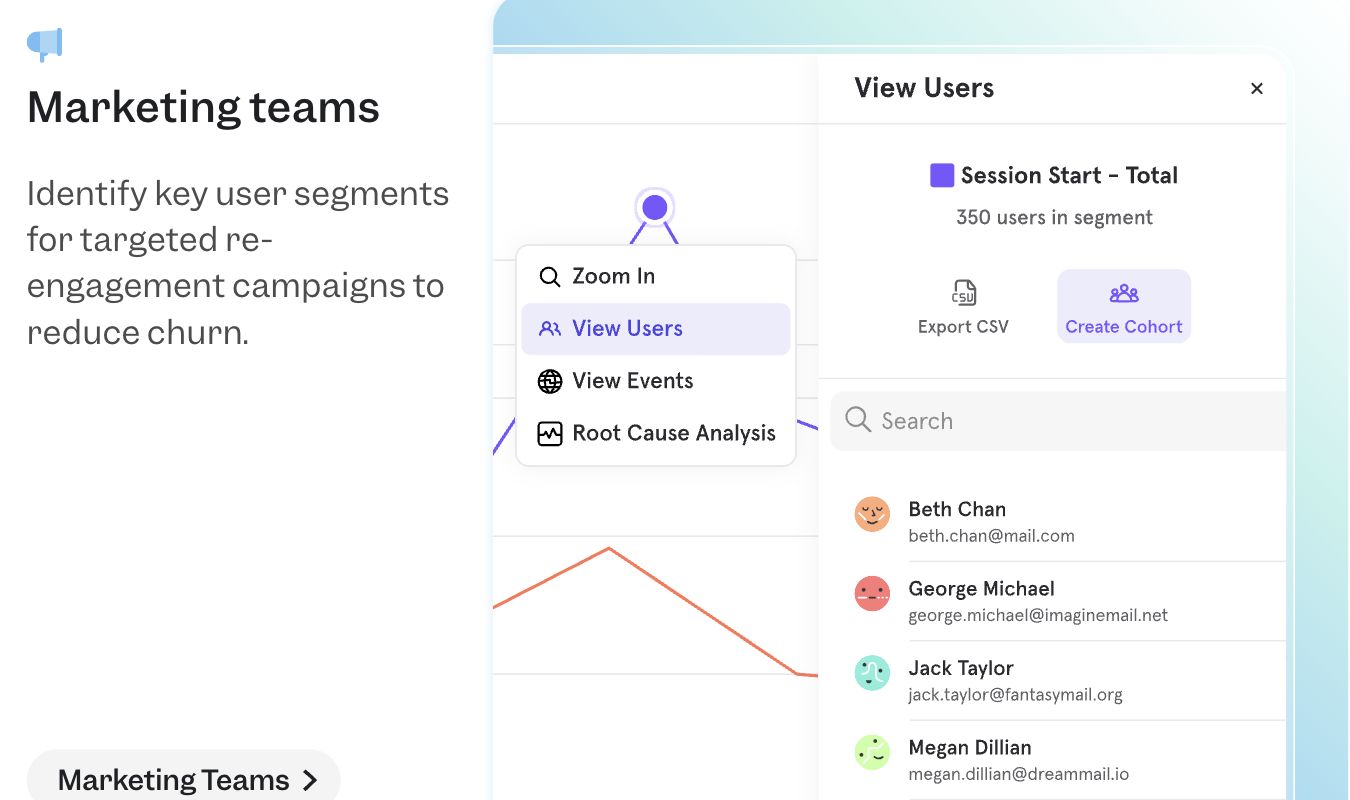
Task: Click George Michael's avatar
Action: 872,593
